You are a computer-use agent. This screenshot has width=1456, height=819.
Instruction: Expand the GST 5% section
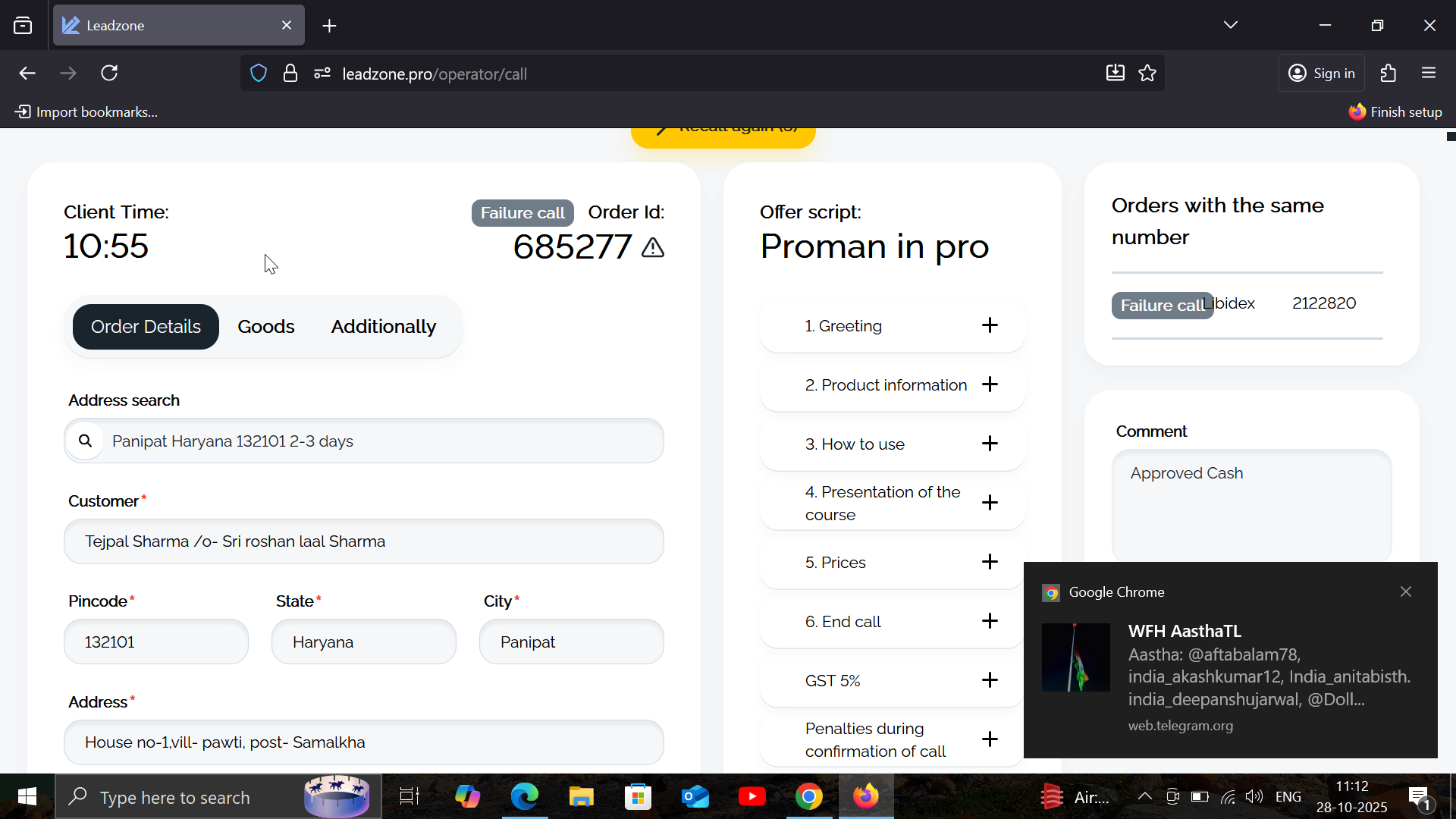click(x=990, y=680)
